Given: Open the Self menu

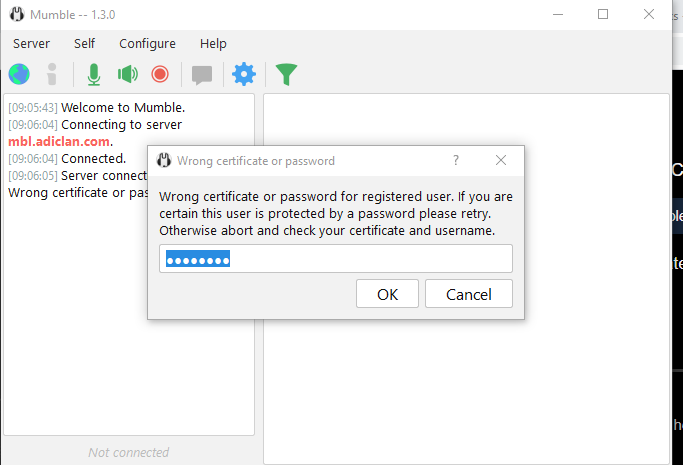Looking at the screenshot, I should pyautogui.click(x=85, y=44).
